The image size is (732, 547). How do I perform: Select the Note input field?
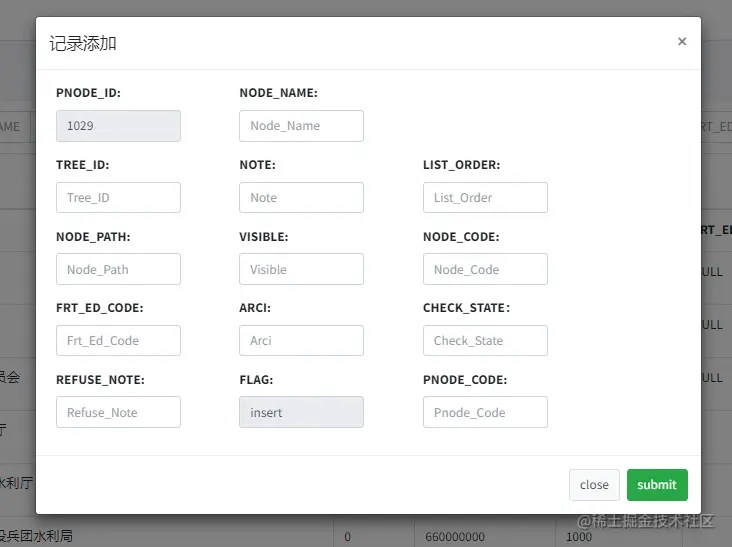(301, 198)
